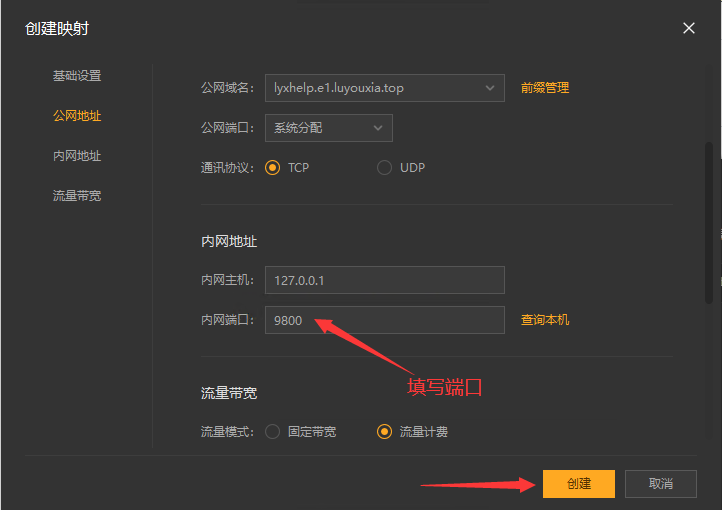Image resolution: width=722 pixels, height=510 pixels.
Task: Click the 通讯协议 label
Action: point(227,168)
